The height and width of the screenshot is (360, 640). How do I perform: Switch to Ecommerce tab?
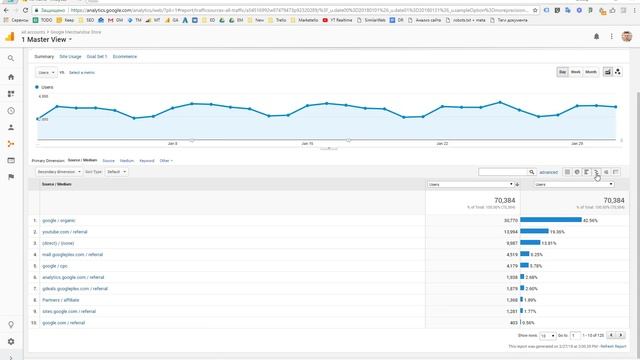(125, 57)
